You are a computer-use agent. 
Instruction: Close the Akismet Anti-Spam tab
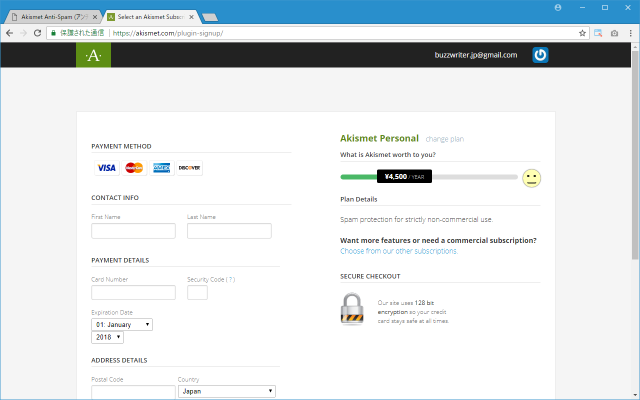[x=95, y=17]
